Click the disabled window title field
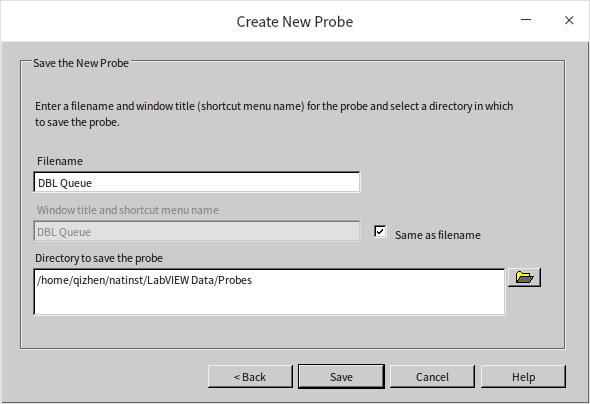Screen dimensions: 590x404 [x=197, y=231]
